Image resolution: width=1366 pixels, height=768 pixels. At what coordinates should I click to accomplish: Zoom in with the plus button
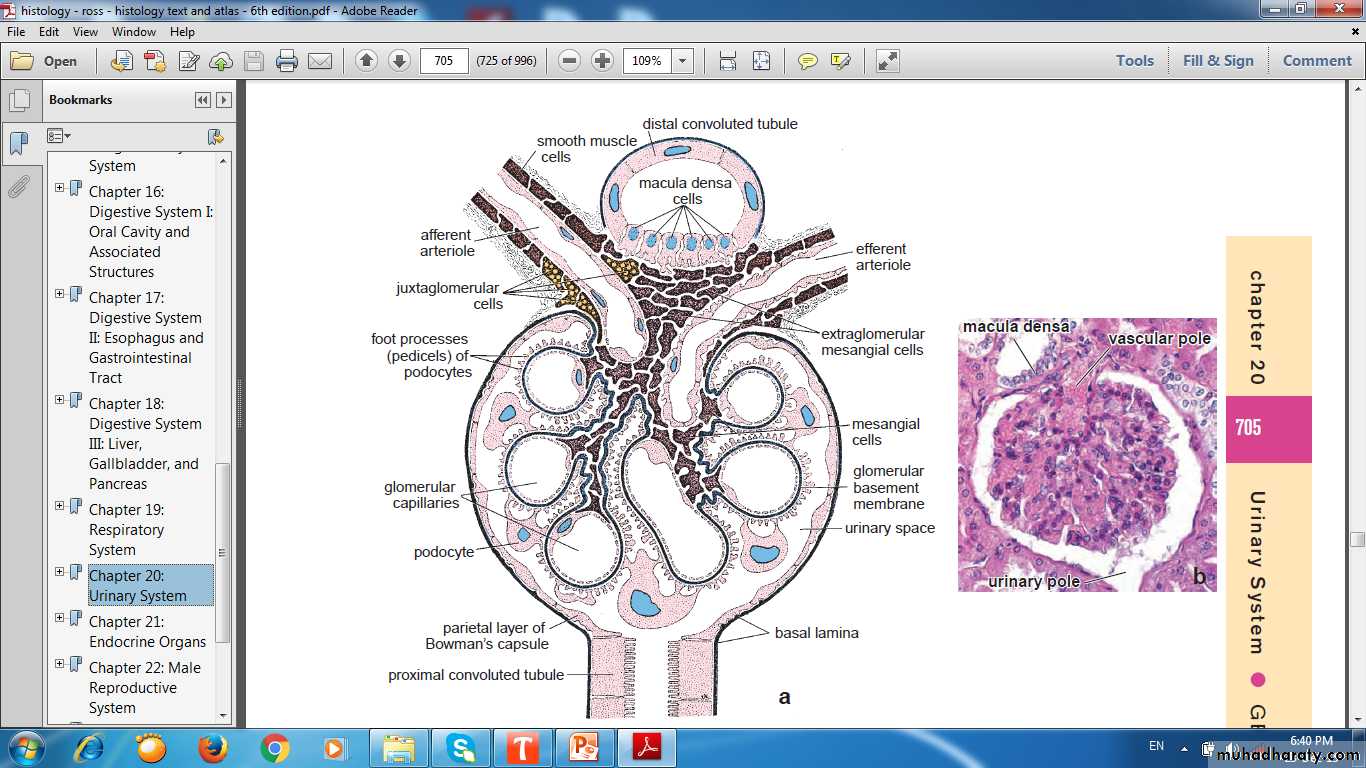[x=602, y=61]
